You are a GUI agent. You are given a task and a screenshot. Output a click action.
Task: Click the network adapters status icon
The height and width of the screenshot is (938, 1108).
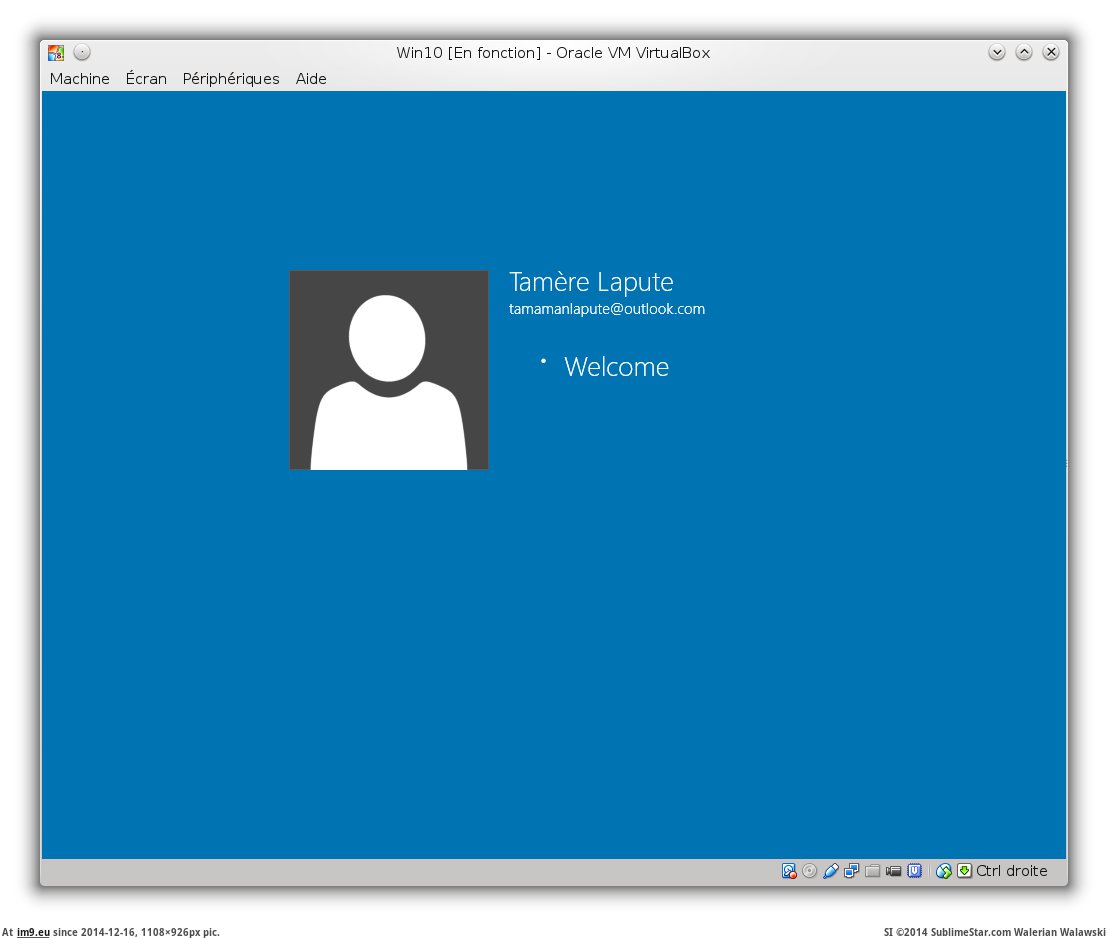click(852, 871)
